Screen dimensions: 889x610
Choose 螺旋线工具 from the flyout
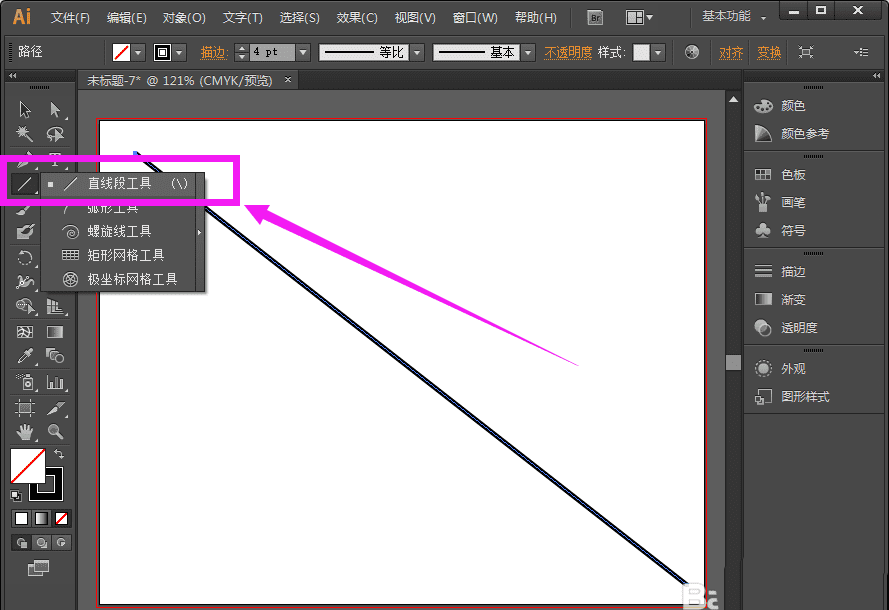[x=120, y=231]
